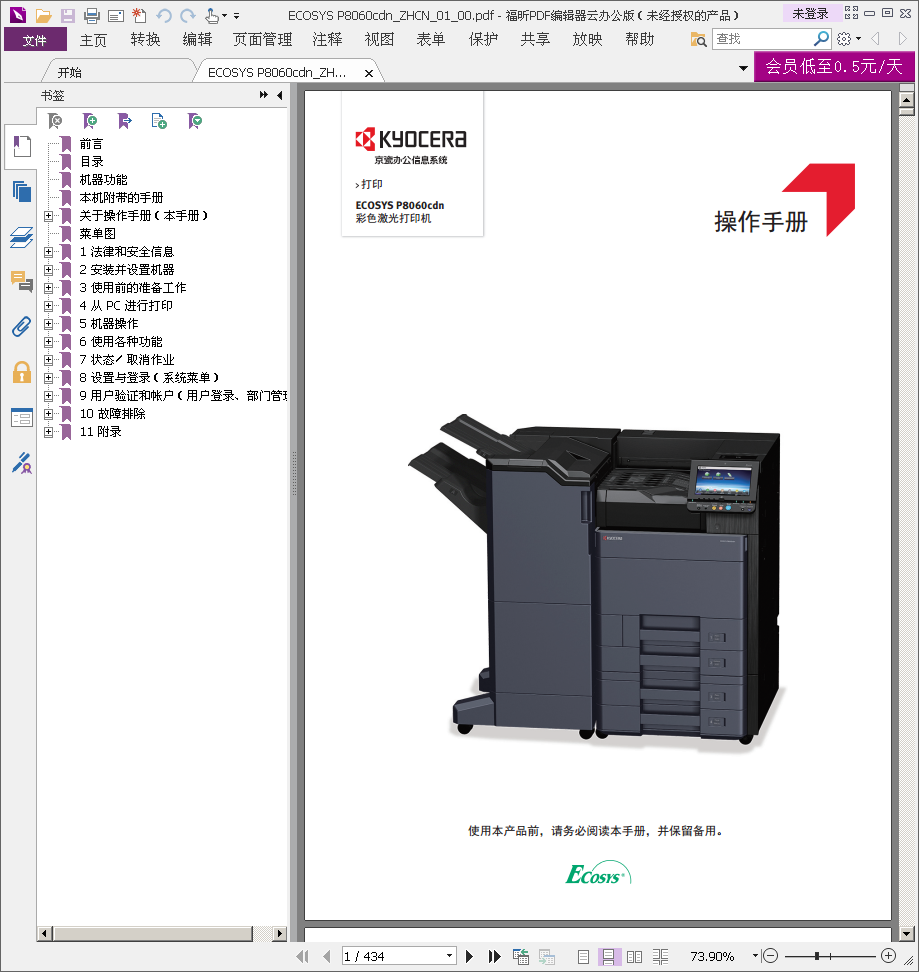Click the 会员低至0.5元/天 promotion banner
This screenshot has width=919, height=972.
pos(834,66)
